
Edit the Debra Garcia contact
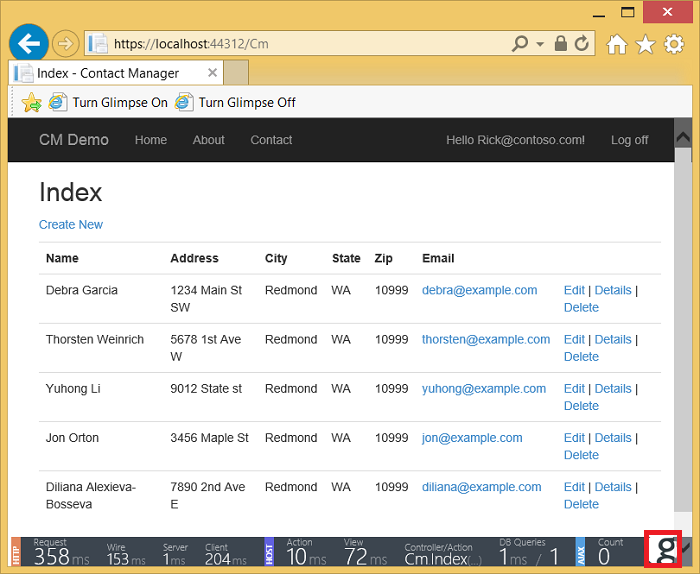pyautogui.click(x=574, y=290)
